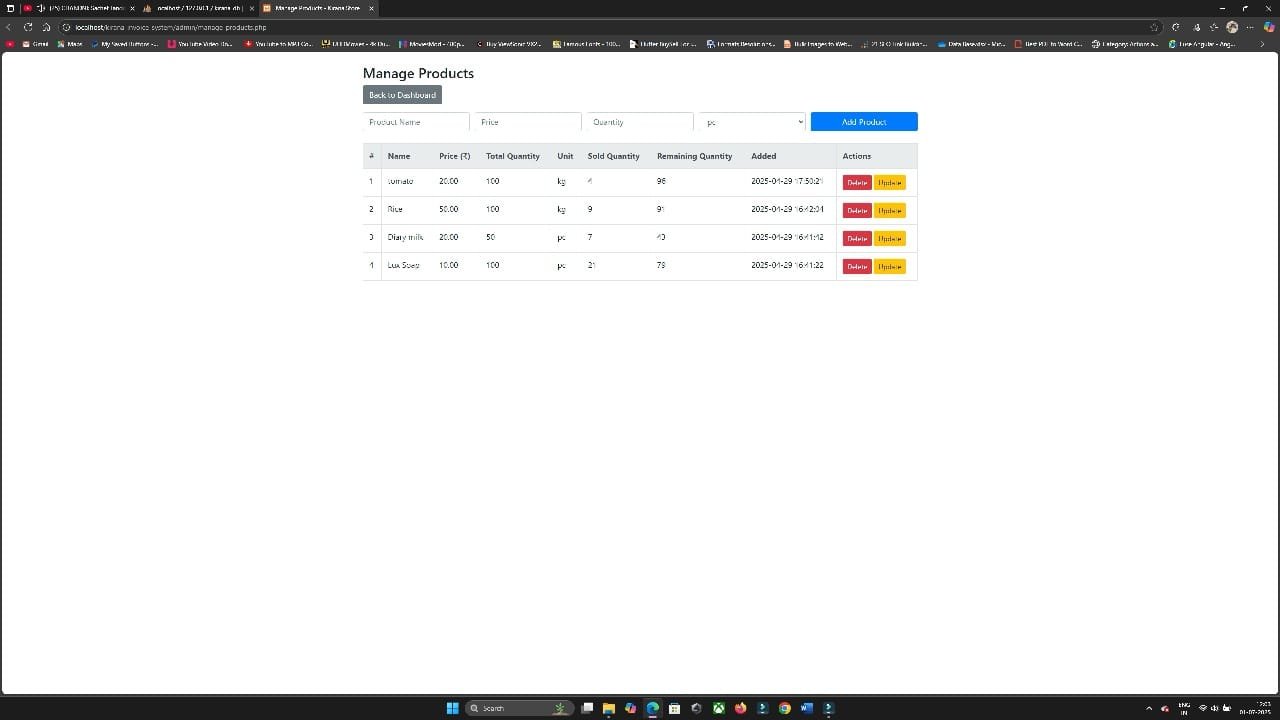This screenshot has height=720, width=1280.
Task: Expand hidden system tray icons chevron
Action: 1149,708
